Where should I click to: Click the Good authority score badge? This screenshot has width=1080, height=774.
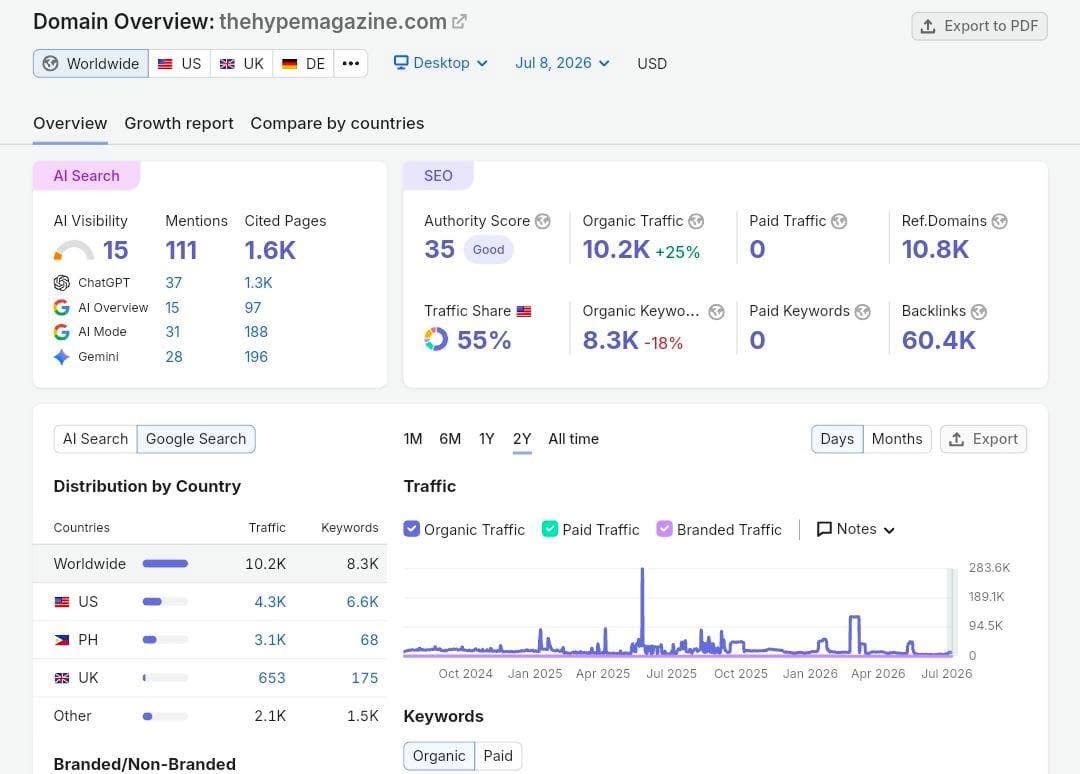[x=488, y=250]
